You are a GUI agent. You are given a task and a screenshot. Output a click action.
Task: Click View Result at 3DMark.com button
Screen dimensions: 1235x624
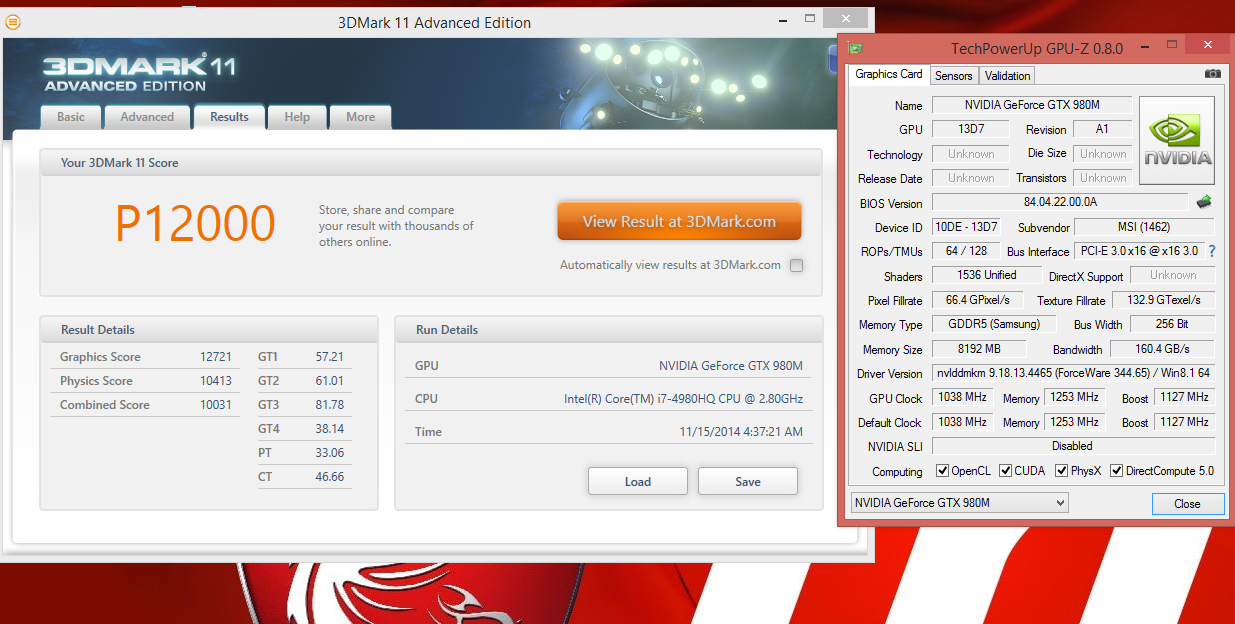click(x=679, y=222)
